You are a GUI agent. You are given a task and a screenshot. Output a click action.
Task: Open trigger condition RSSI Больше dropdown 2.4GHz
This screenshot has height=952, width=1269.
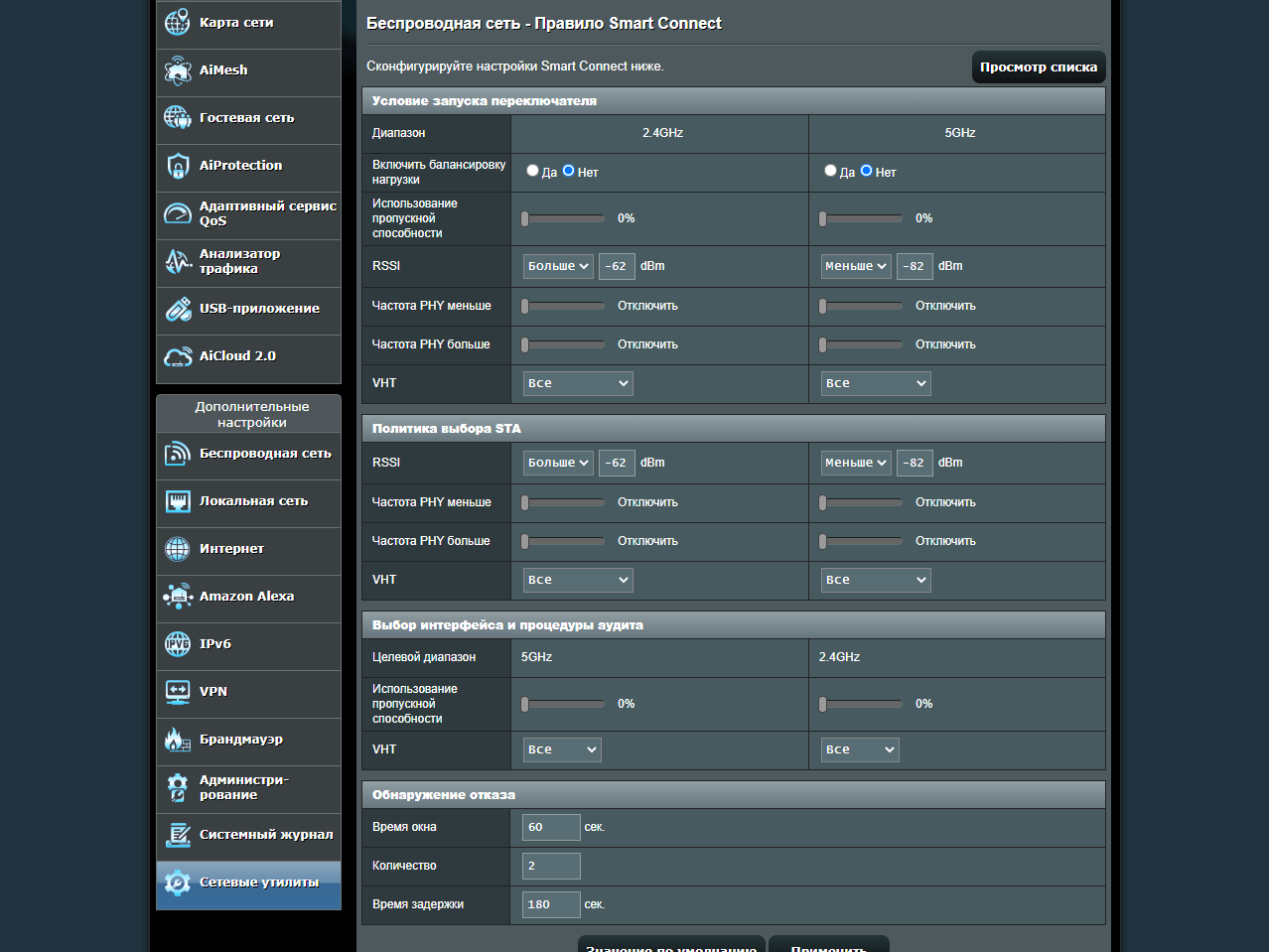[558, 266]
